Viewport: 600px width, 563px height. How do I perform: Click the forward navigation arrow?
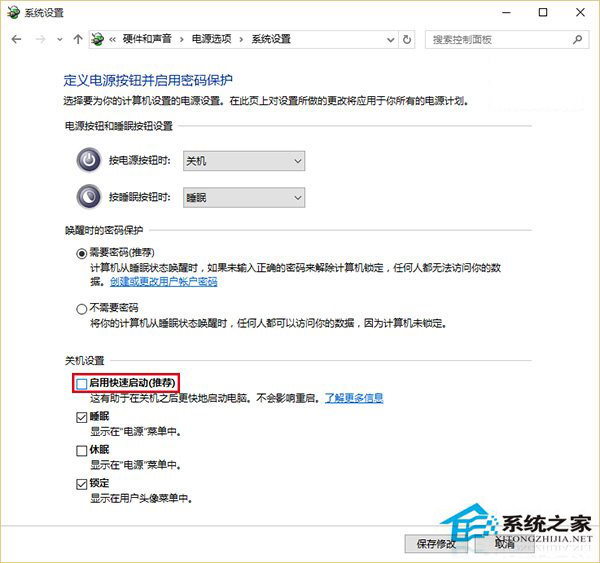click(x=40, y=39)
